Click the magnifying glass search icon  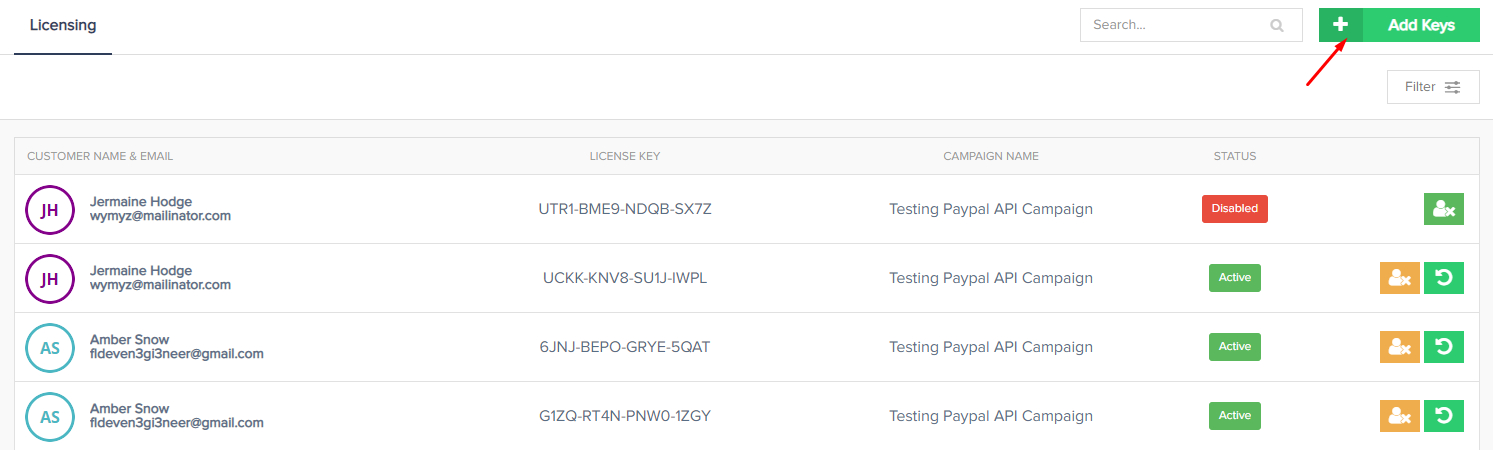(x=1276, y=26)
